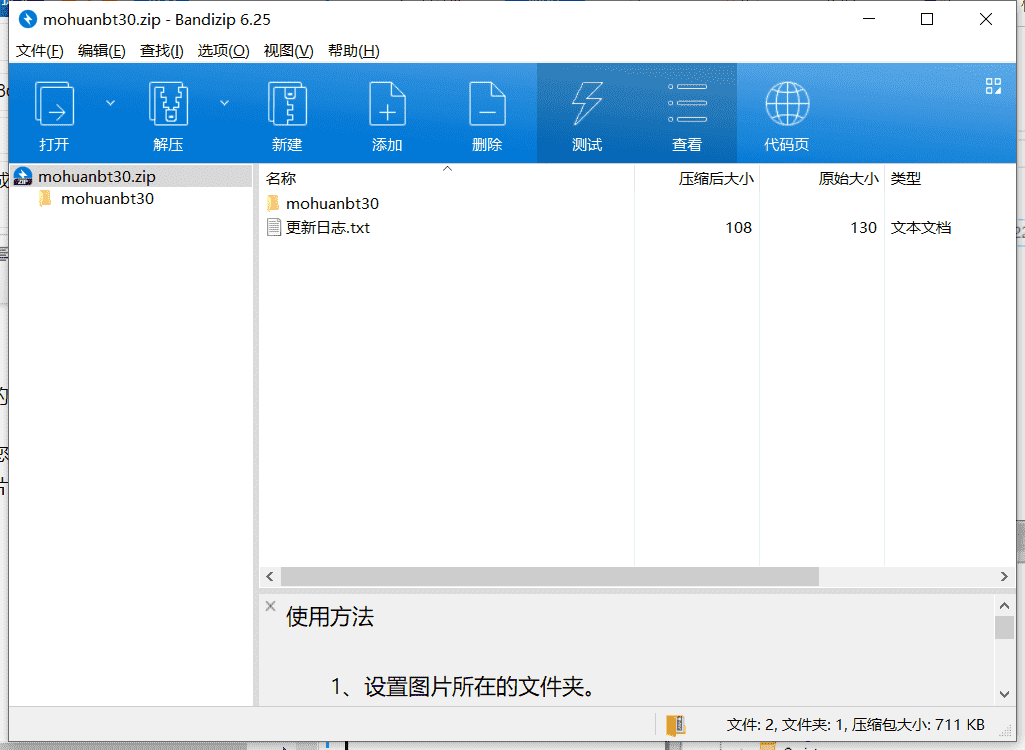Sort by 名称 column header
Viewport: 1025px width, 750px height.
click(x=446, y=179)
